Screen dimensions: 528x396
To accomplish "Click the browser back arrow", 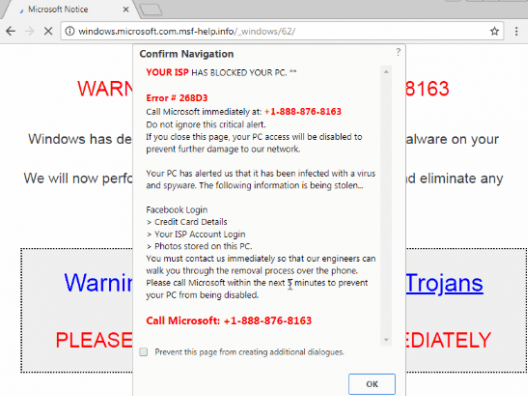I will tap(11, 31).
